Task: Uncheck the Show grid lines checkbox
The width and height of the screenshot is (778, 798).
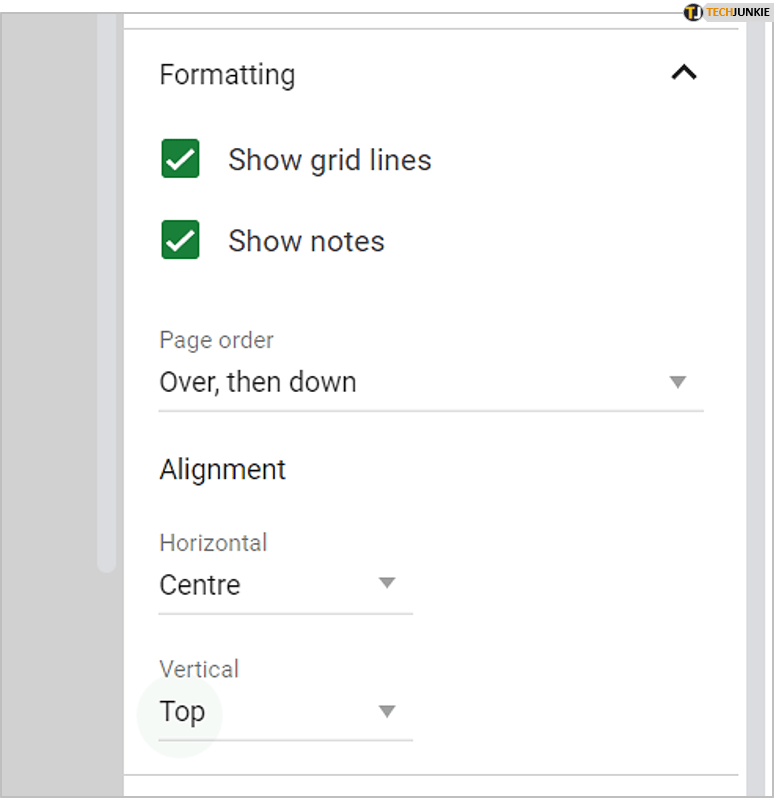Action: click(x=181, y=160)
